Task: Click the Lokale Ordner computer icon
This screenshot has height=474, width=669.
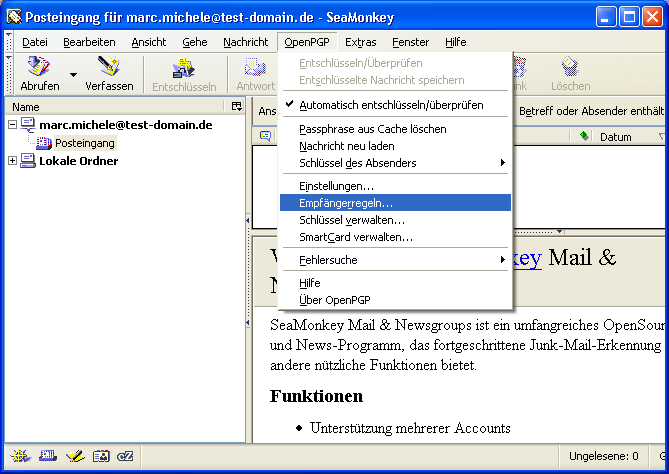Action: pyautogui.click(x=28, y=161)
